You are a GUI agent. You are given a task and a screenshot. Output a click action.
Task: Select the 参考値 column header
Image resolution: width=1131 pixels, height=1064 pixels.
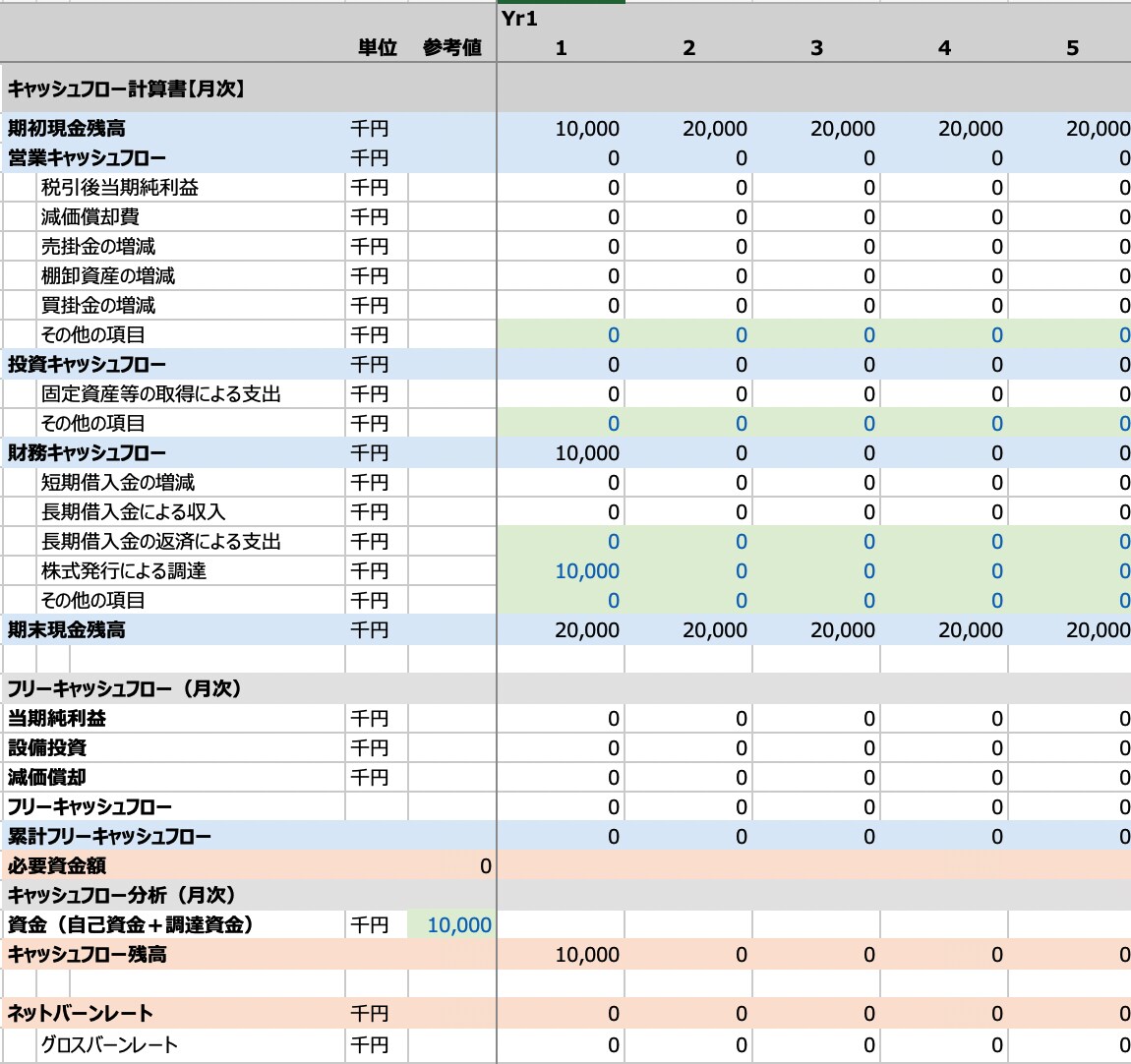451,47
